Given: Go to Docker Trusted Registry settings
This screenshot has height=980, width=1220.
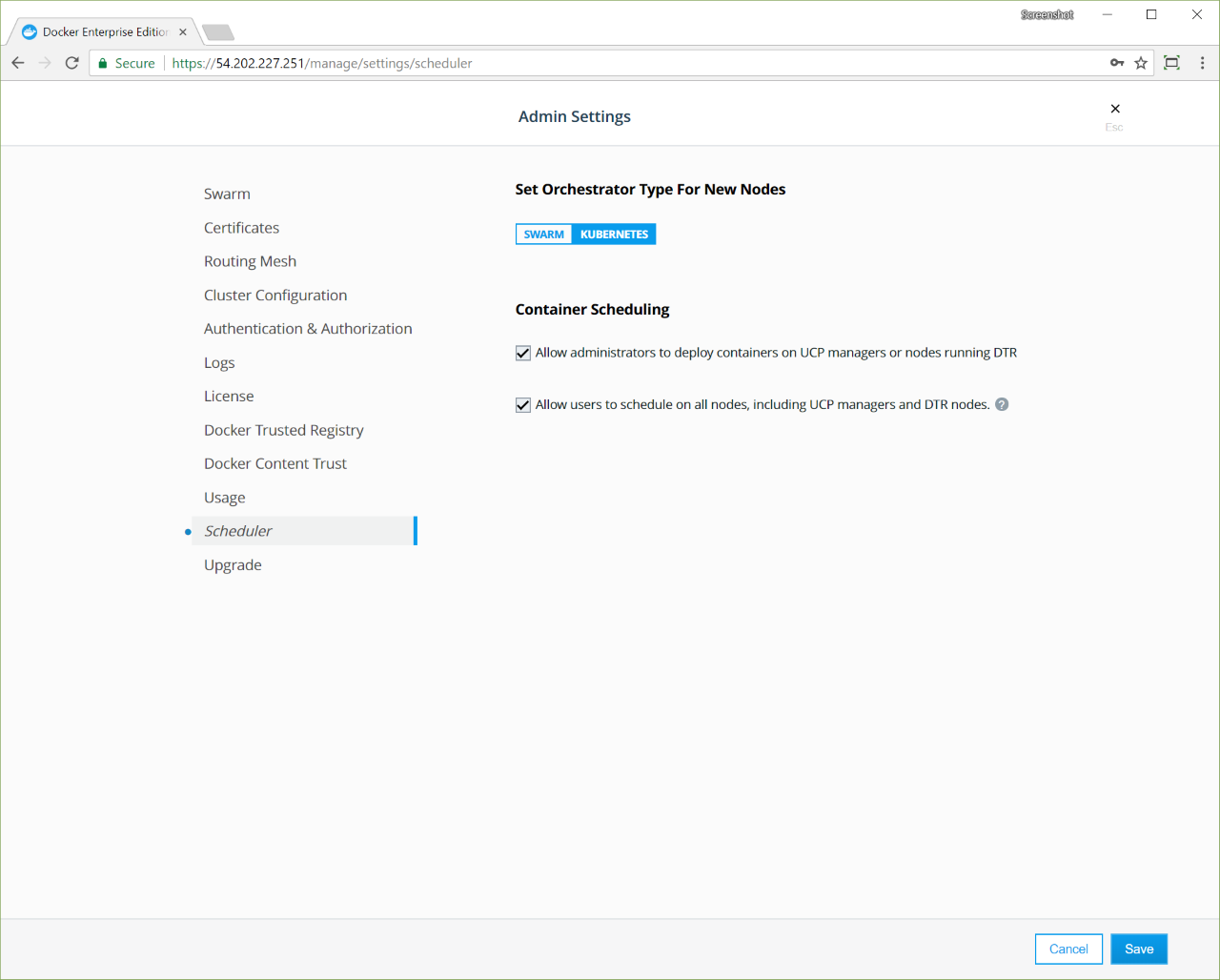Looking at the screenshot, I should 283,430.
